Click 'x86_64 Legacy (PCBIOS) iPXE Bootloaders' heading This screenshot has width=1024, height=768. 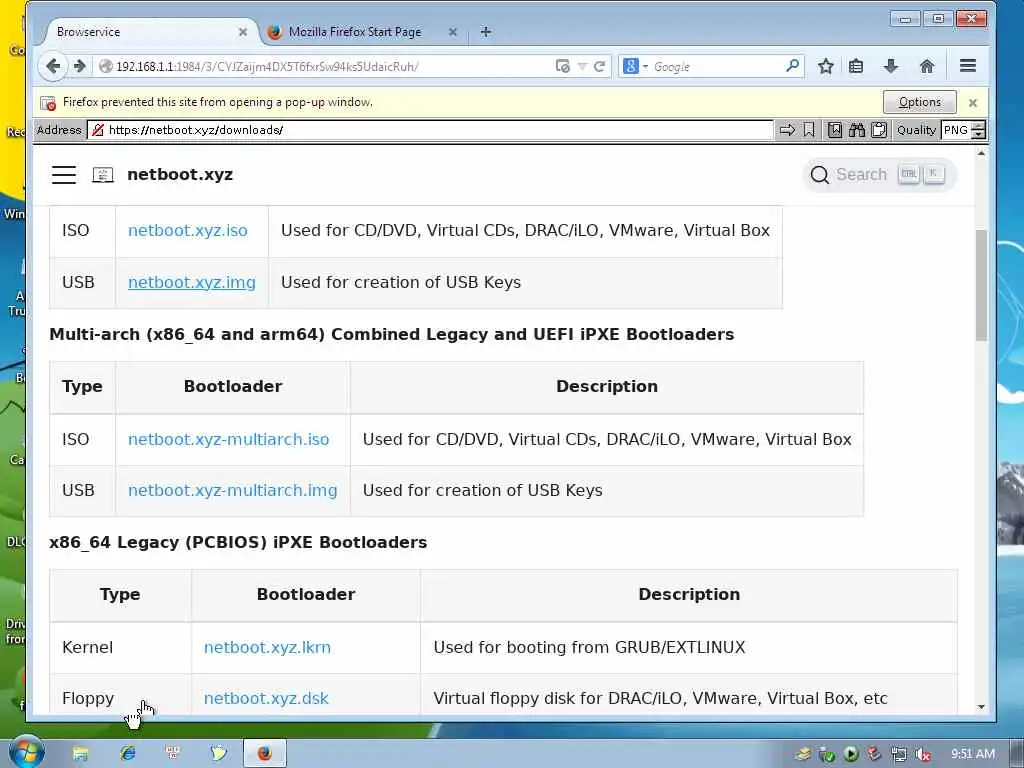click(238, 543)
